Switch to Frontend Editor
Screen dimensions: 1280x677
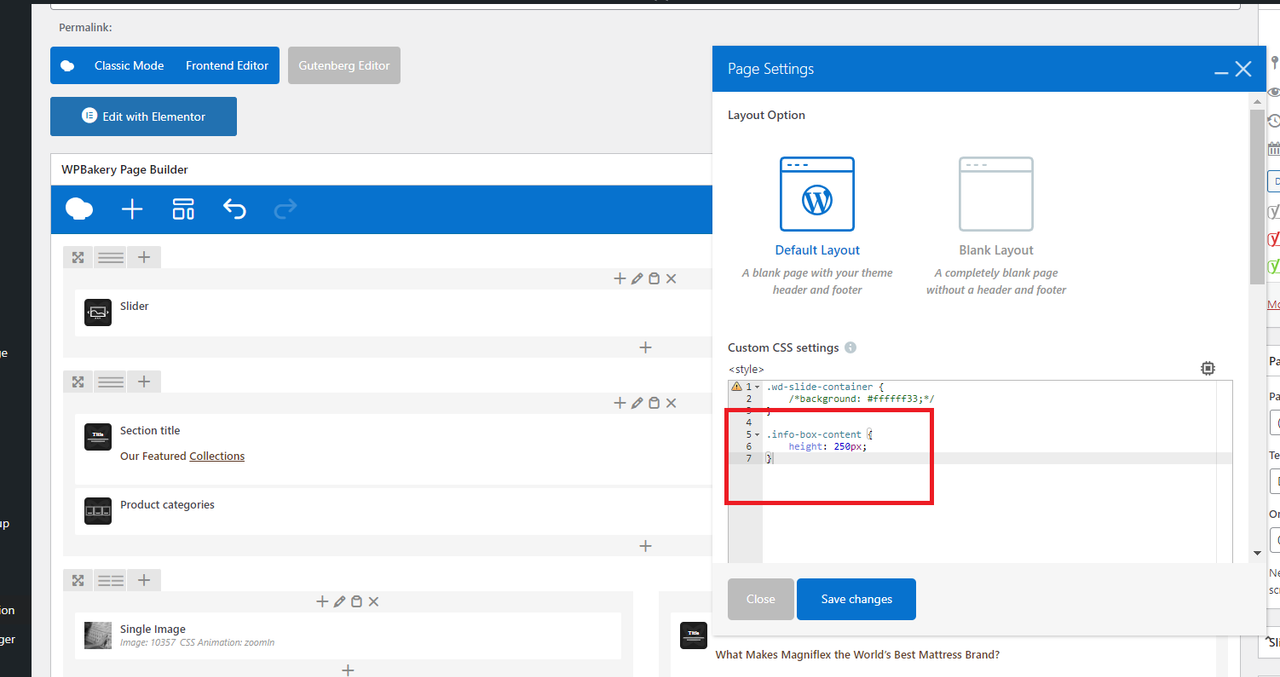227,65
